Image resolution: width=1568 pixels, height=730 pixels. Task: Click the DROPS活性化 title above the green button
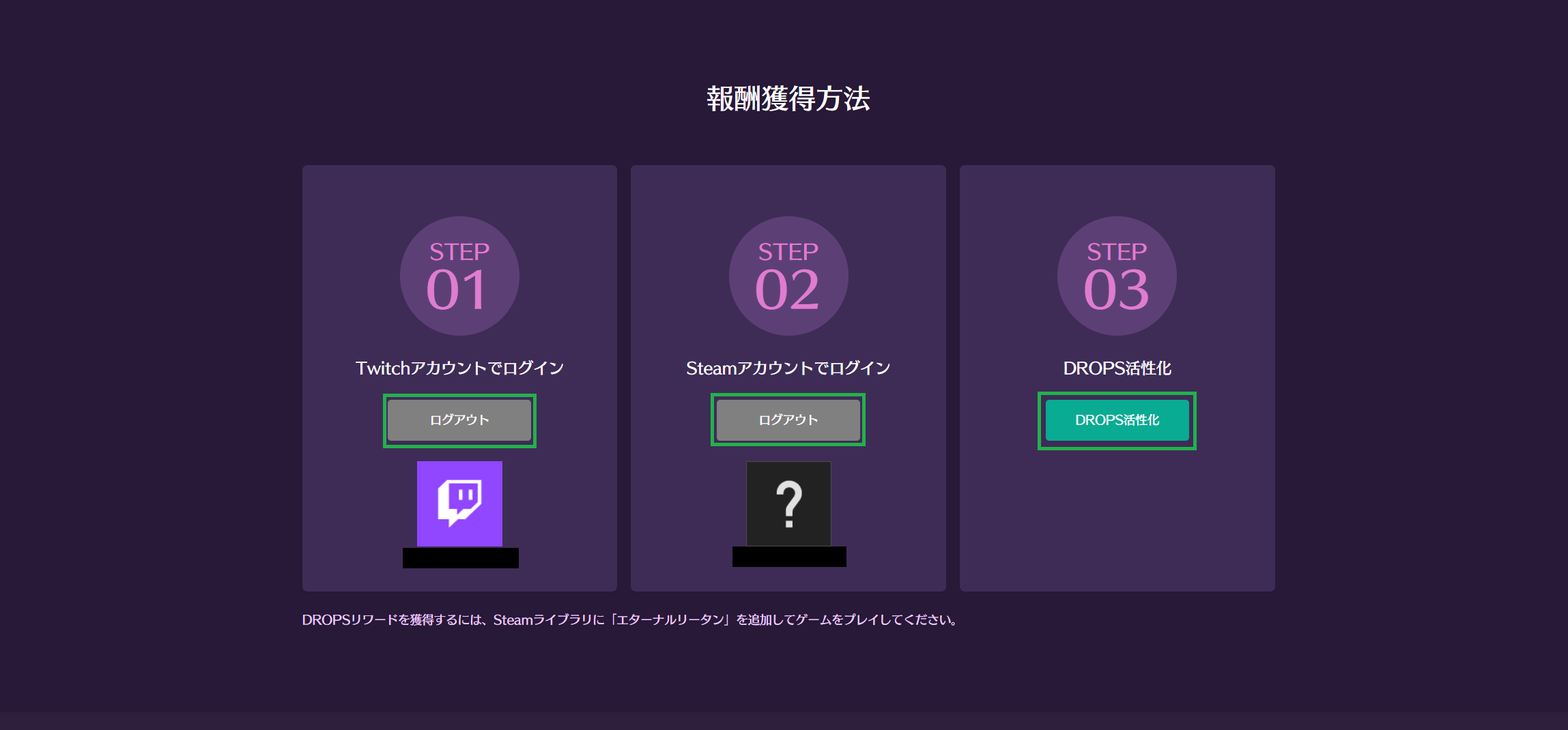tap(1117, 368)
